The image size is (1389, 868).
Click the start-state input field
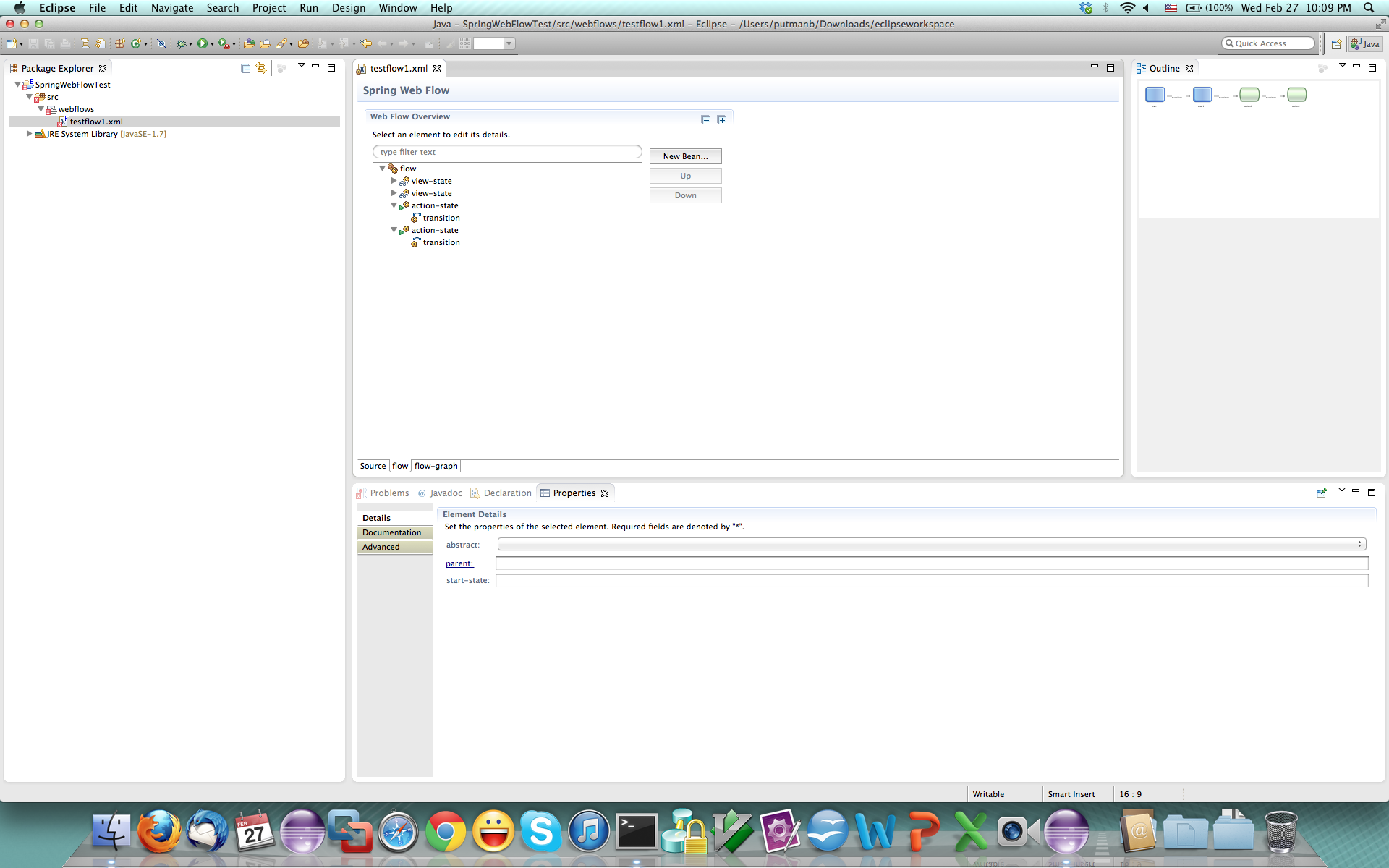(932, 580)
